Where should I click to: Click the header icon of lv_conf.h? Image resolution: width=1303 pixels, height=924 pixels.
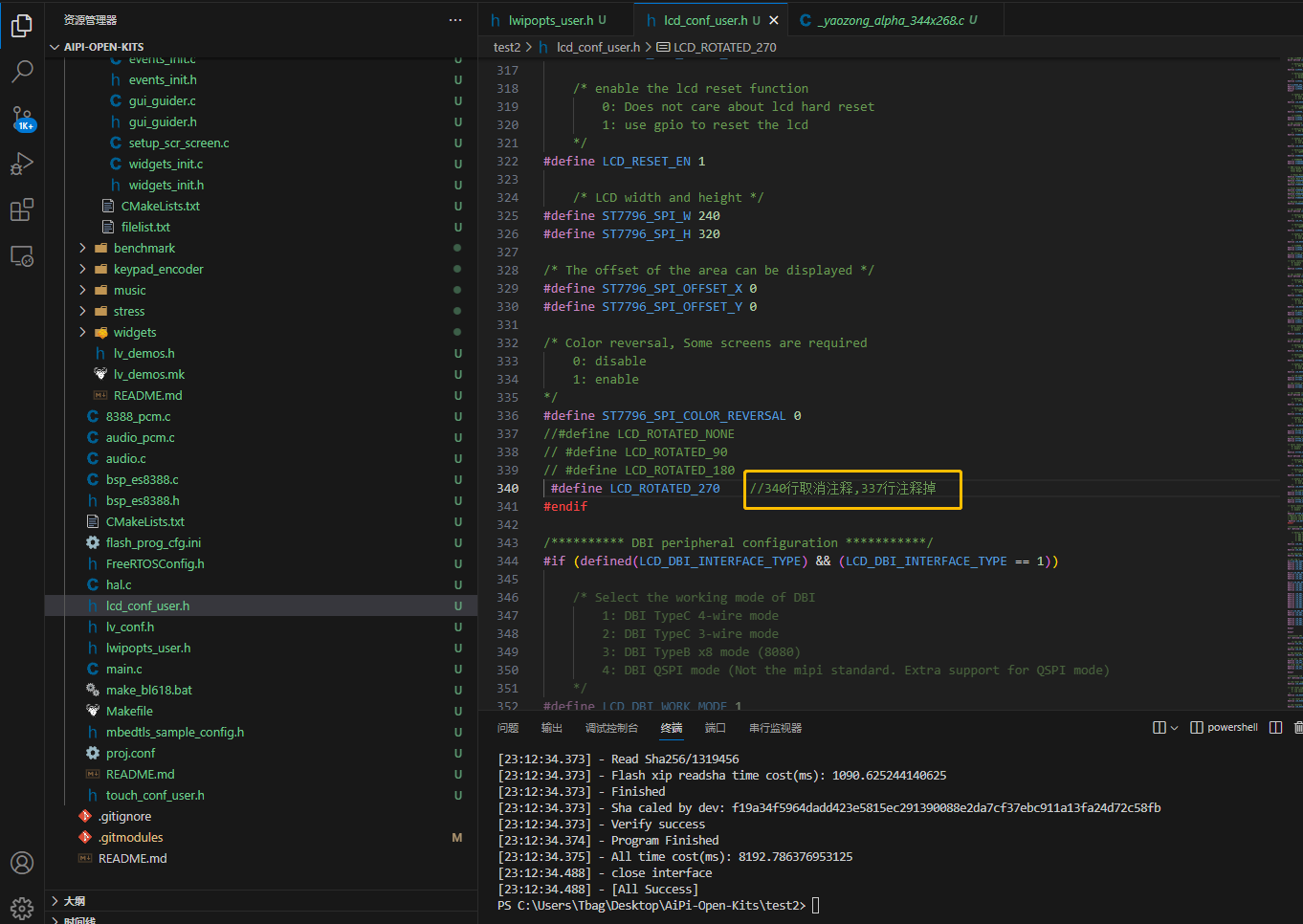(93, 627)
